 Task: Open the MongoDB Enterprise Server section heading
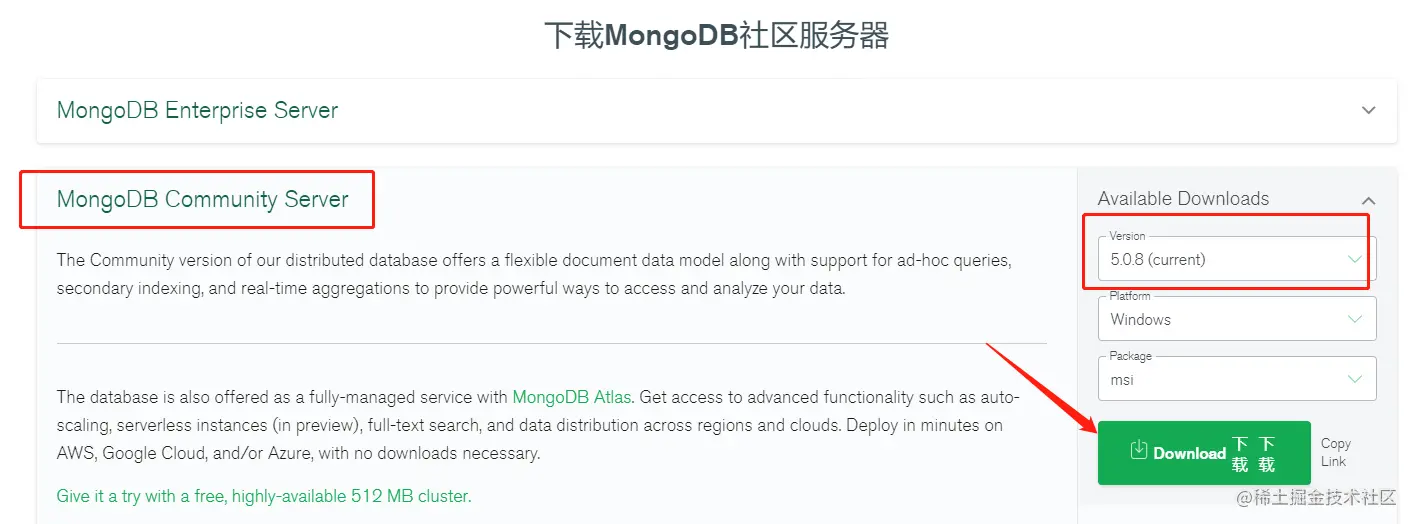197,110
